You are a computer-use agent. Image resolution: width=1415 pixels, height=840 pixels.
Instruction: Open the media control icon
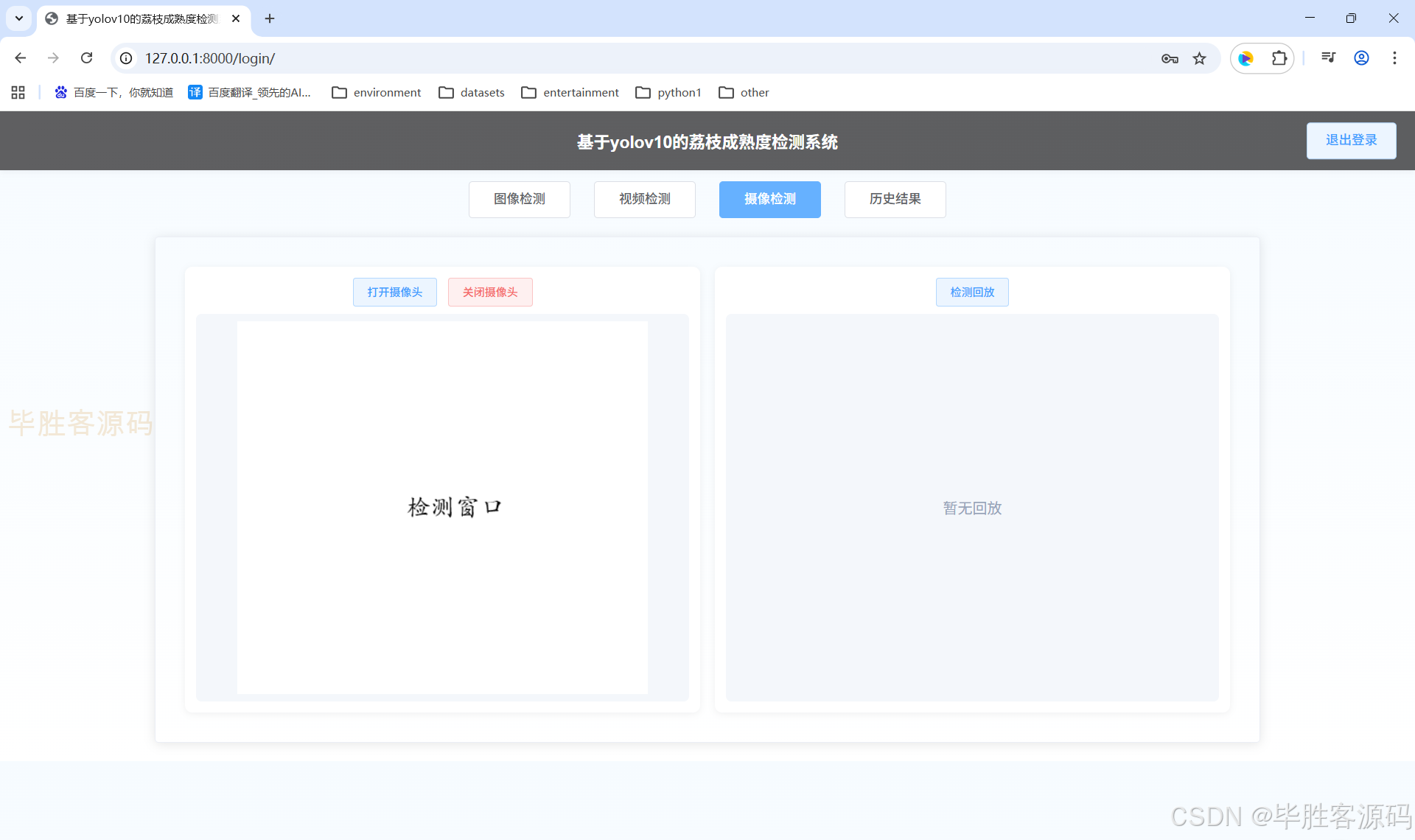(x=1328, y=58)
